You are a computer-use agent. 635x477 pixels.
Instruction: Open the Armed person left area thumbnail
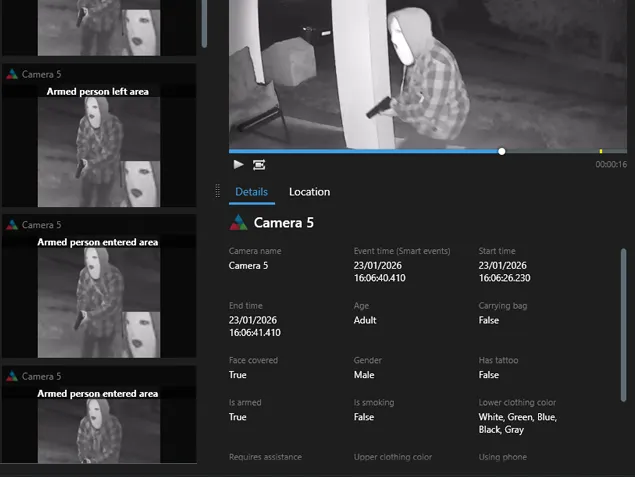[x=99, y=152]
